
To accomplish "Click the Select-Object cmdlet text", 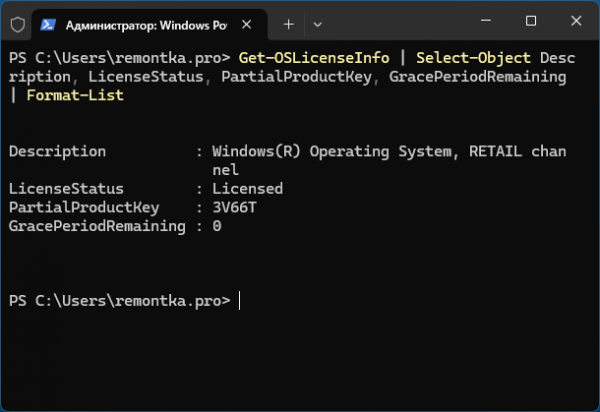I will (x=473, y=58).
